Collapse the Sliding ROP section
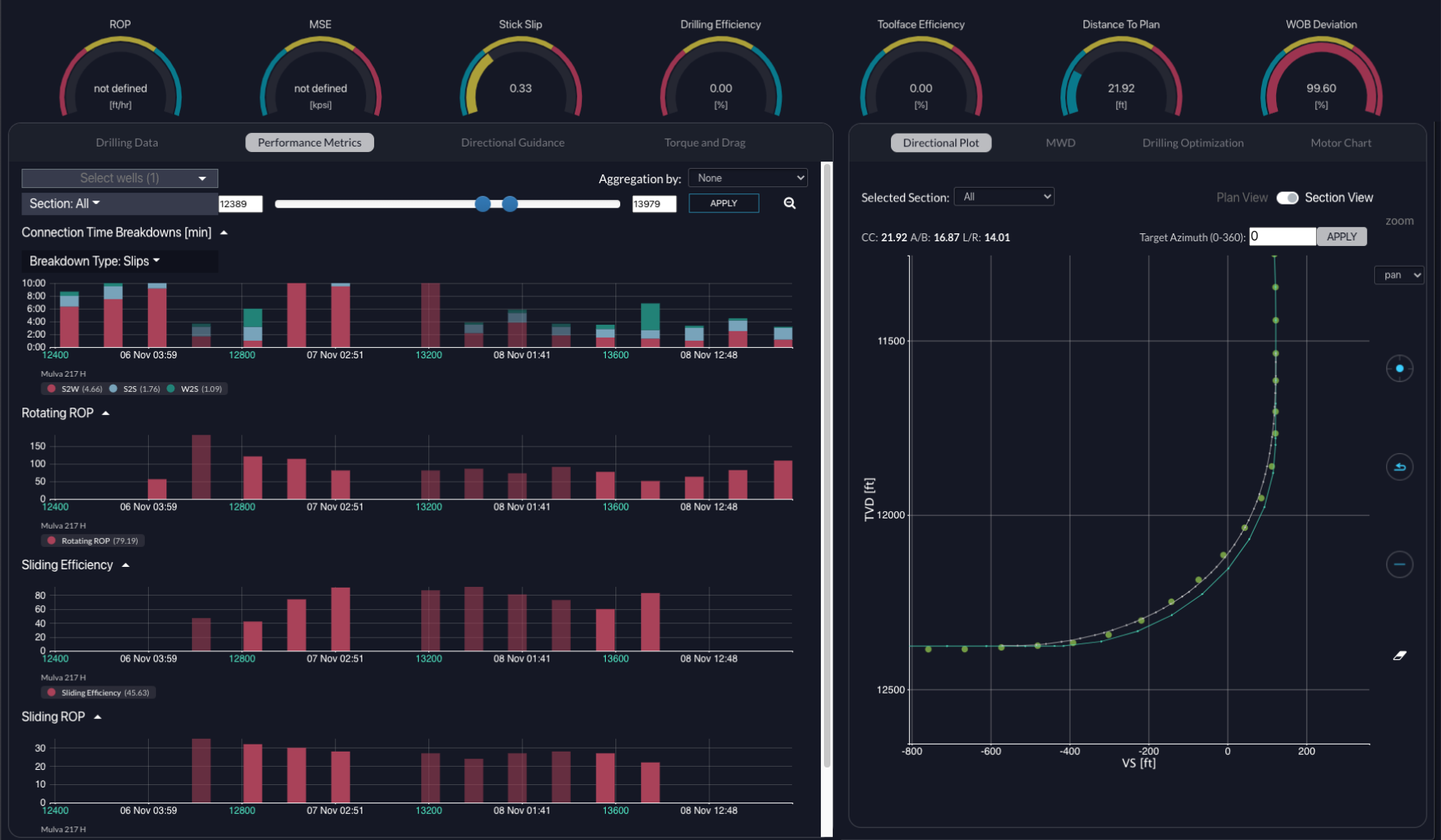Viewport: 1441px width, 840px height. [97, 717]
